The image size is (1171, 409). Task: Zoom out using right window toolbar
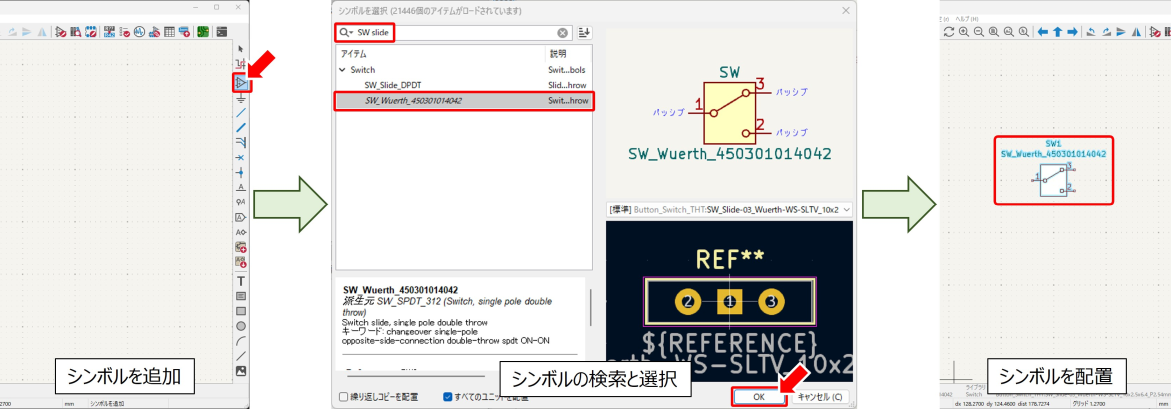979,32
